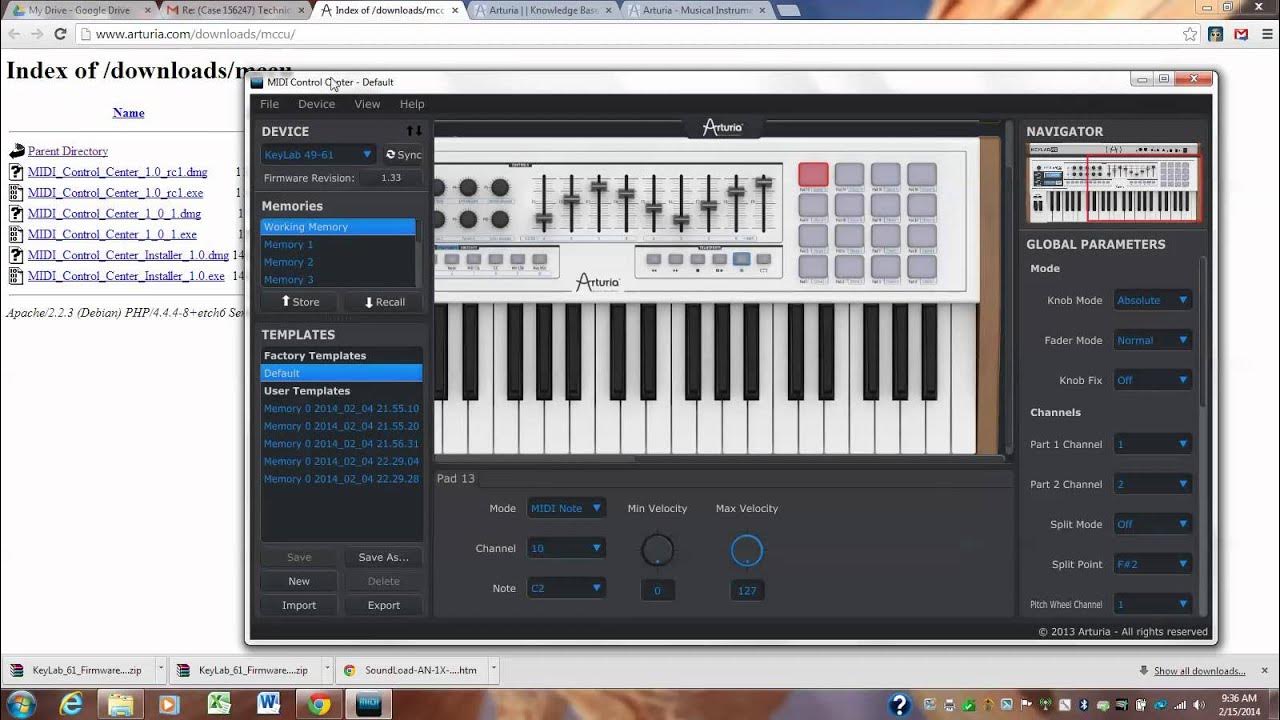This screenshot has height=720, width=1280.
Task: Open the File menu in MIDI Control Center
Action: [x=270, y=104]
